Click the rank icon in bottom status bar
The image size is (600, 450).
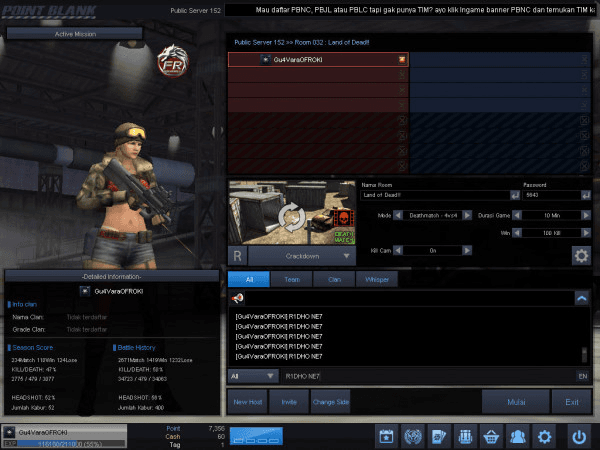9,432
